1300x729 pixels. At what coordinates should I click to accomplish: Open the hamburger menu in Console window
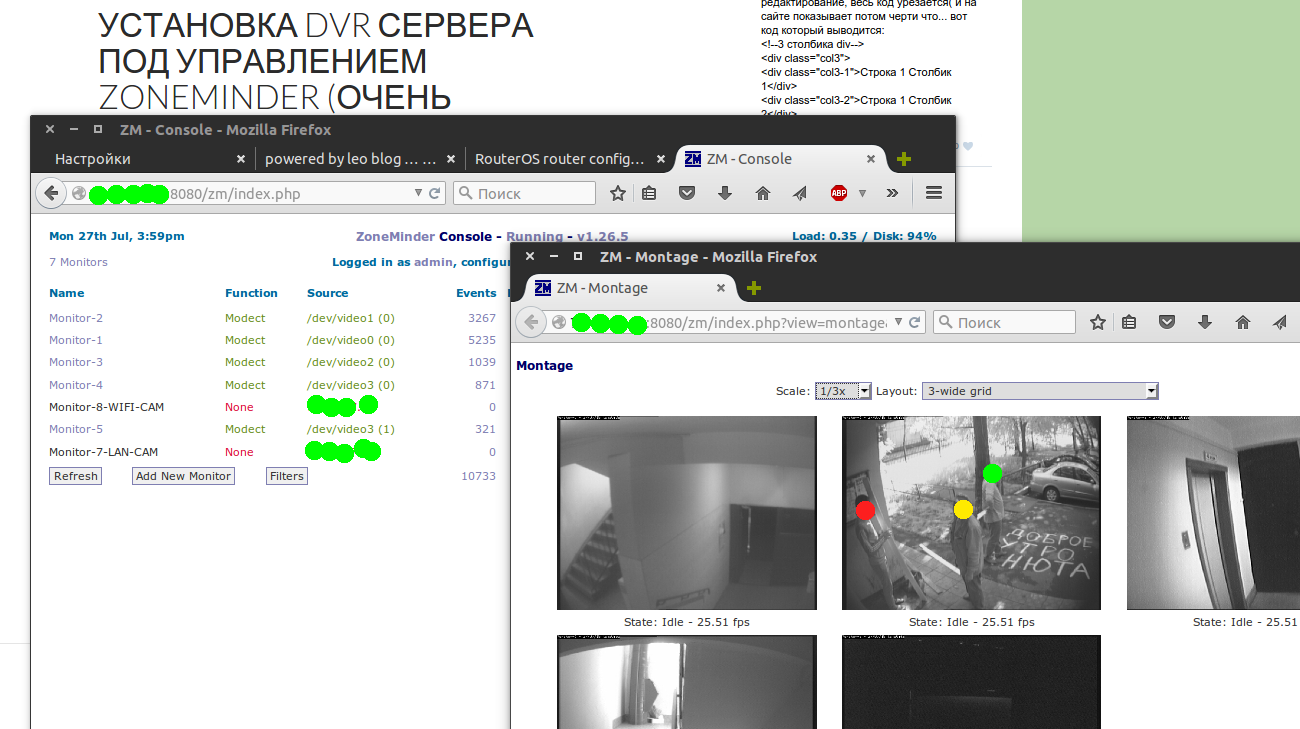tap(933, 193)
